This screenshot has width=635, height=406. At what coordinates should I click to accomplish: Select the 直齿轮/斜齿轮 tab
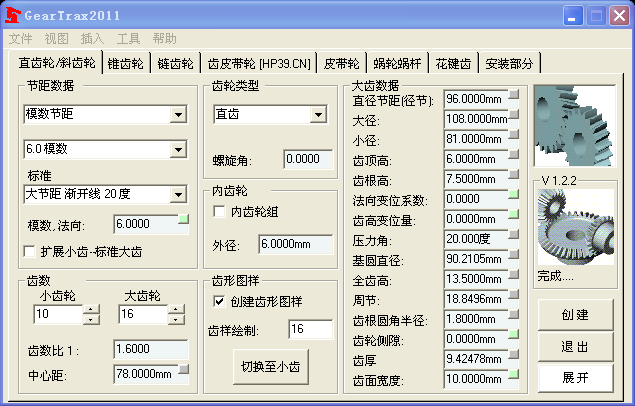pyautogui.click(x=57, y=62)
